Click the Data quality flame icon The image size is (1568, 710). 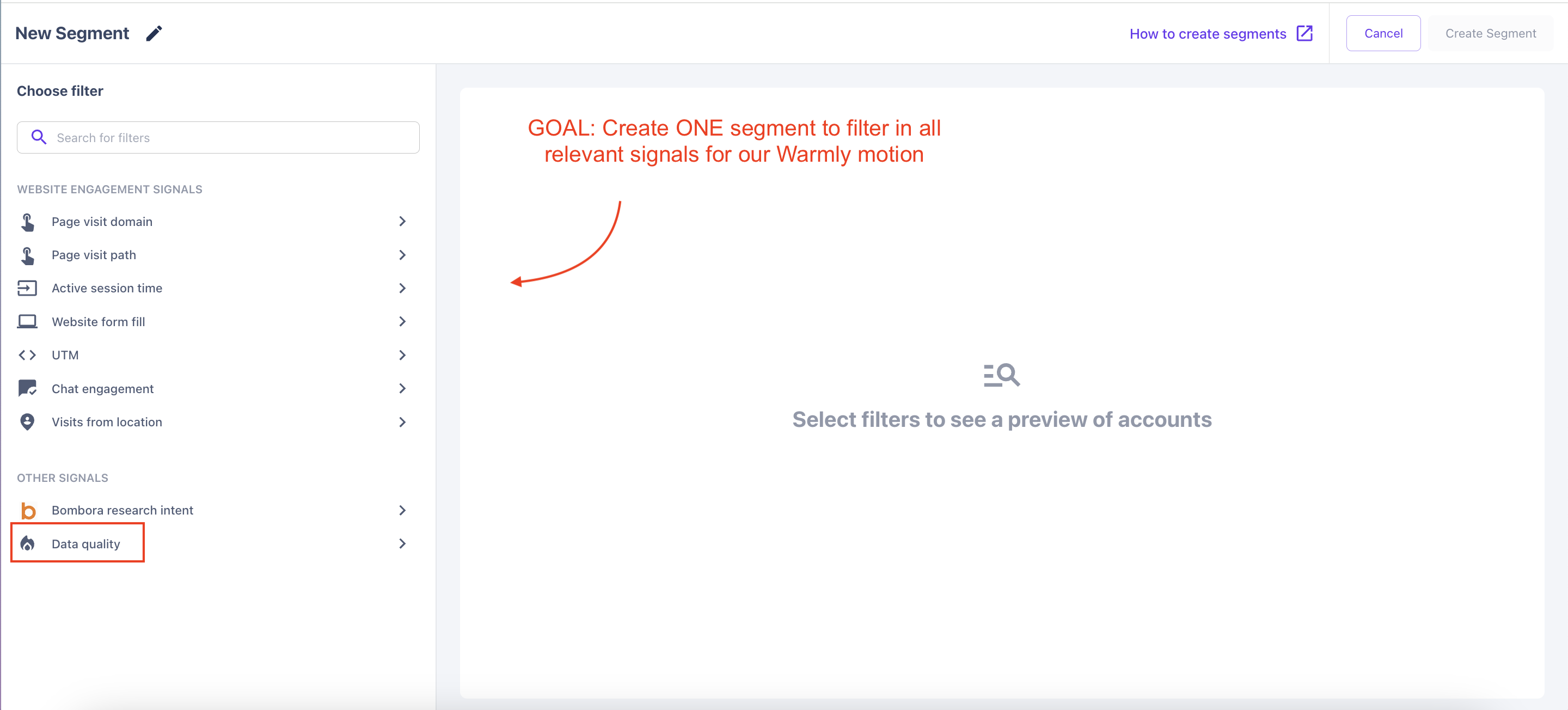tap(27, 544)
